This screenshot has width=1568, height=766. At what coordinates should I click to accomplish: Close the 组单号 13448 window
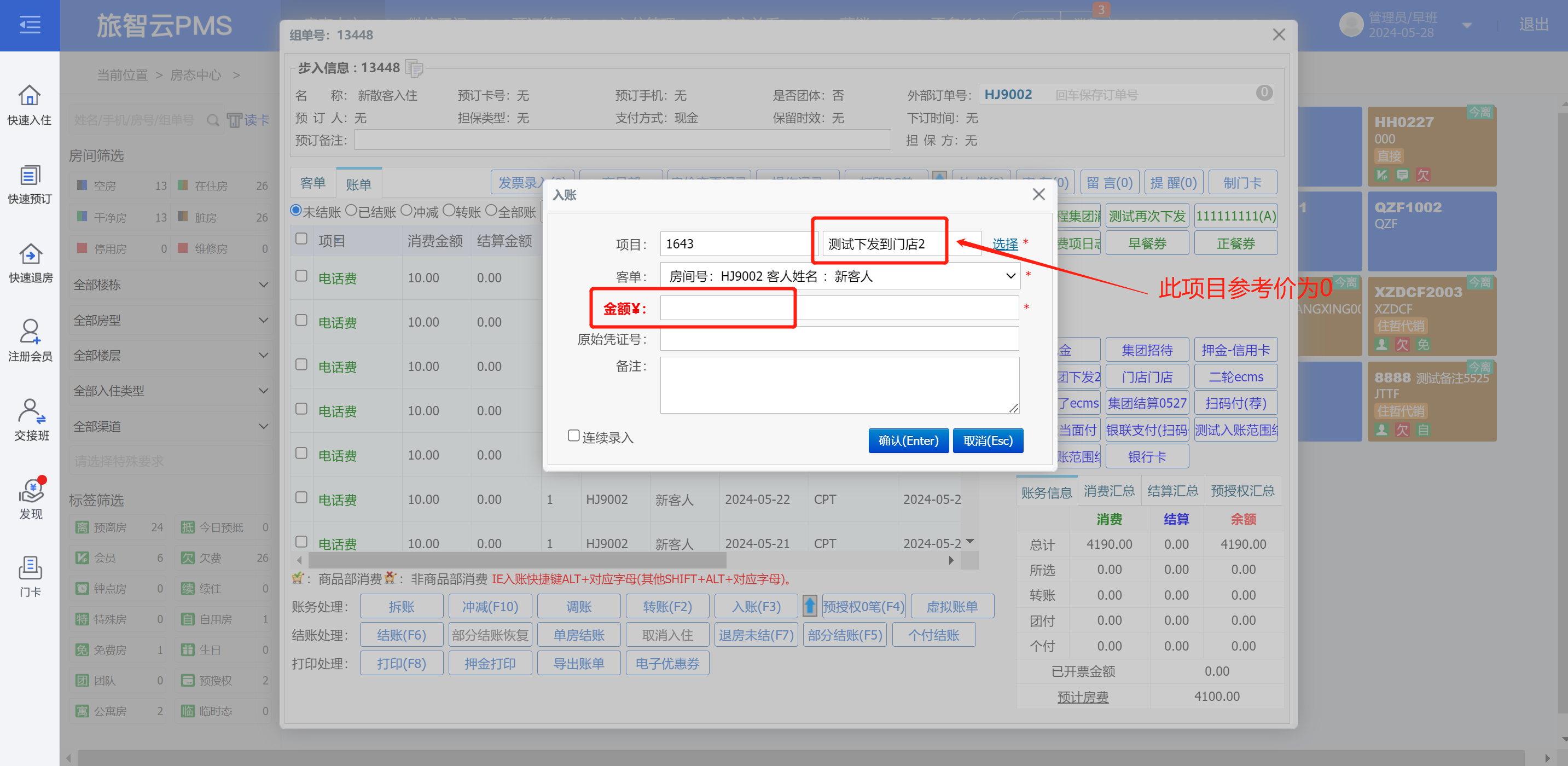(x=1279, y=34)
